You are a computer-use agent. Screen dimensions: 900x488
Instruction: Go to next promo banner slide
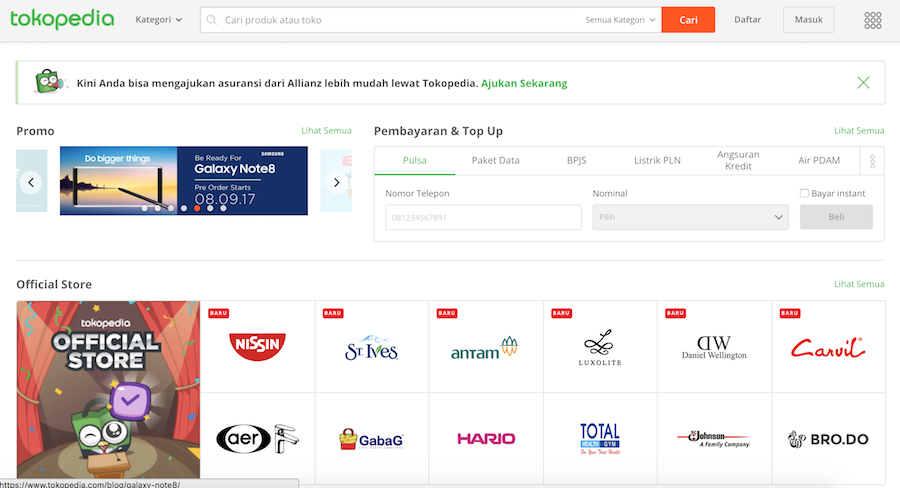click(336, 182)
